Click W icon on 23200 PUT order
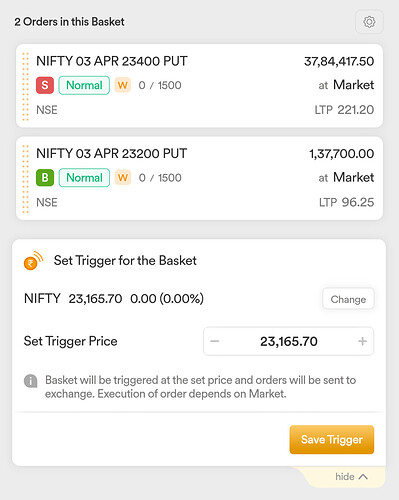The width and height of the screenshot is (399, 500). (x=123, y=177)
